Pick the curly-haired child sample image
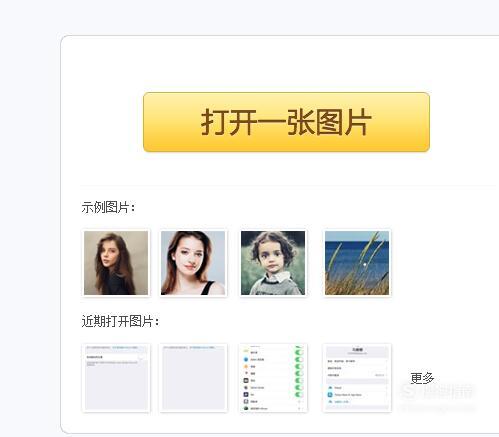 click(x=273, y=263)
